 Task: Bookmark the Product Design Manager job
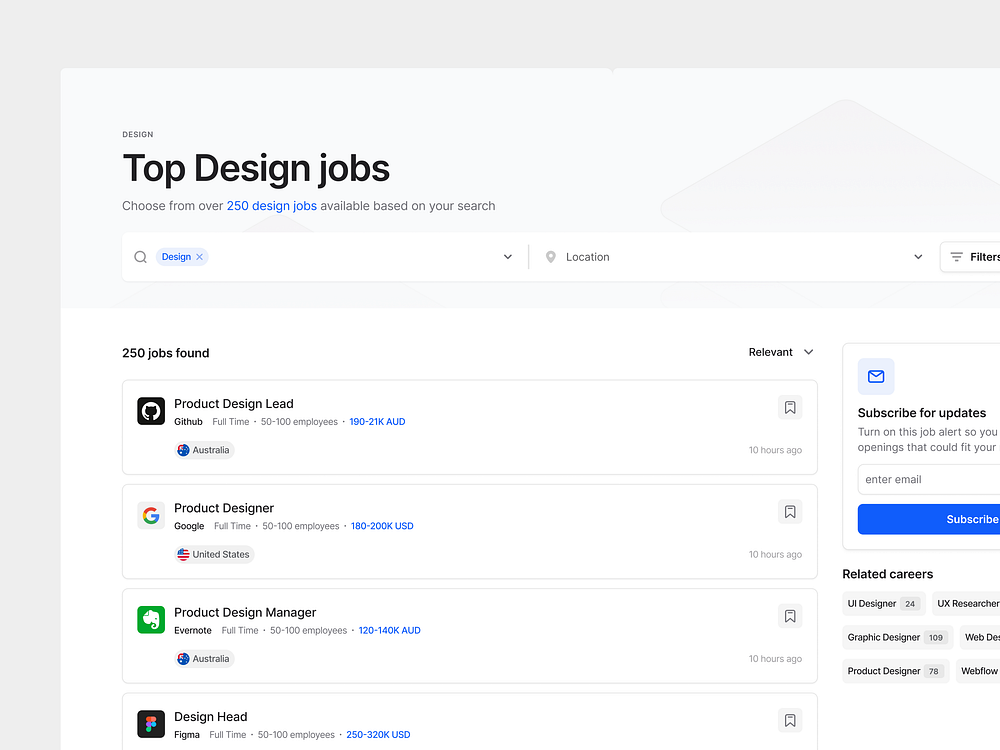[x=790, y=616]
